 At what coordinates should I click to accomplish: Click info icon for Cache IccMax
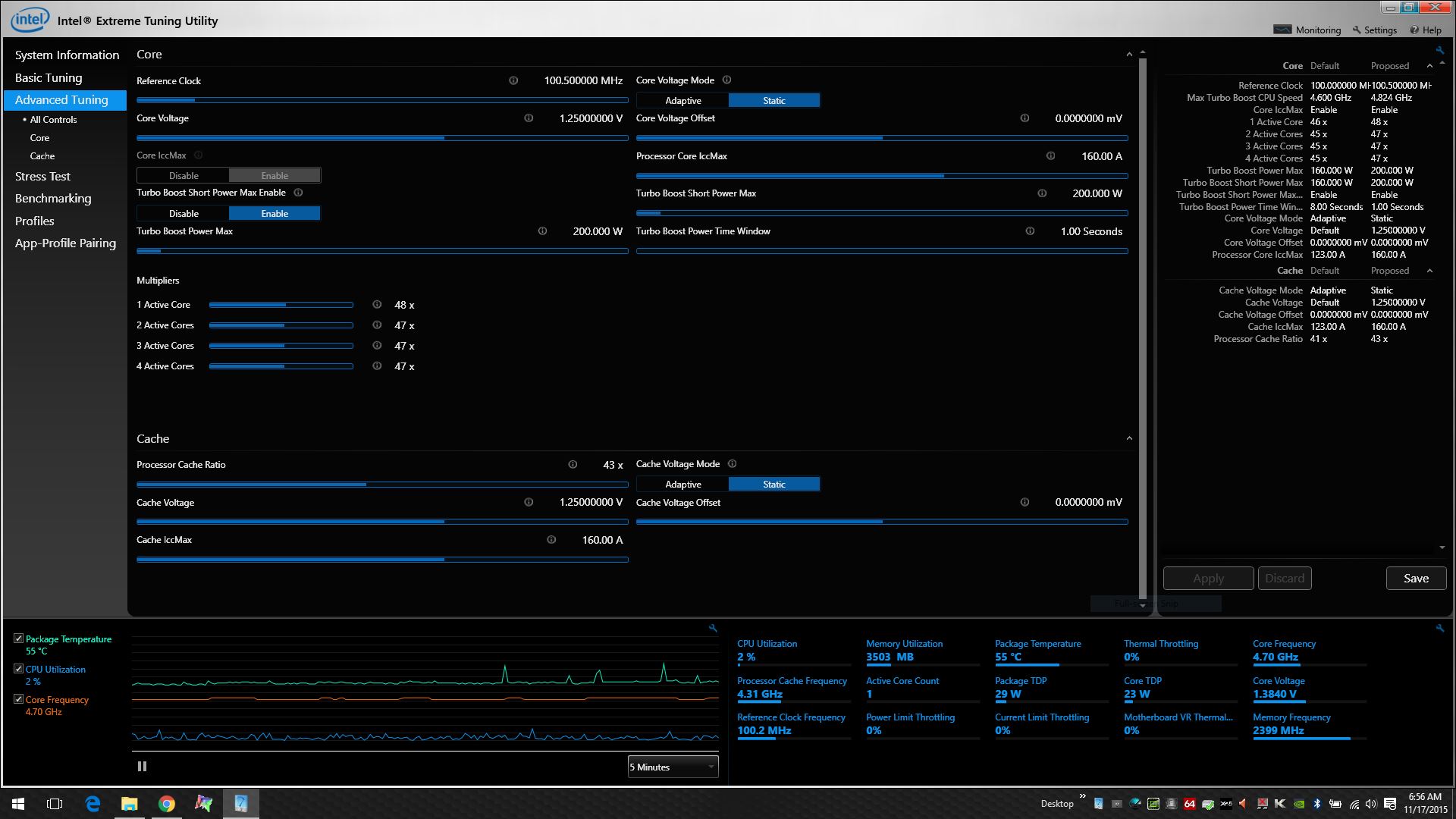pos(551,540)
